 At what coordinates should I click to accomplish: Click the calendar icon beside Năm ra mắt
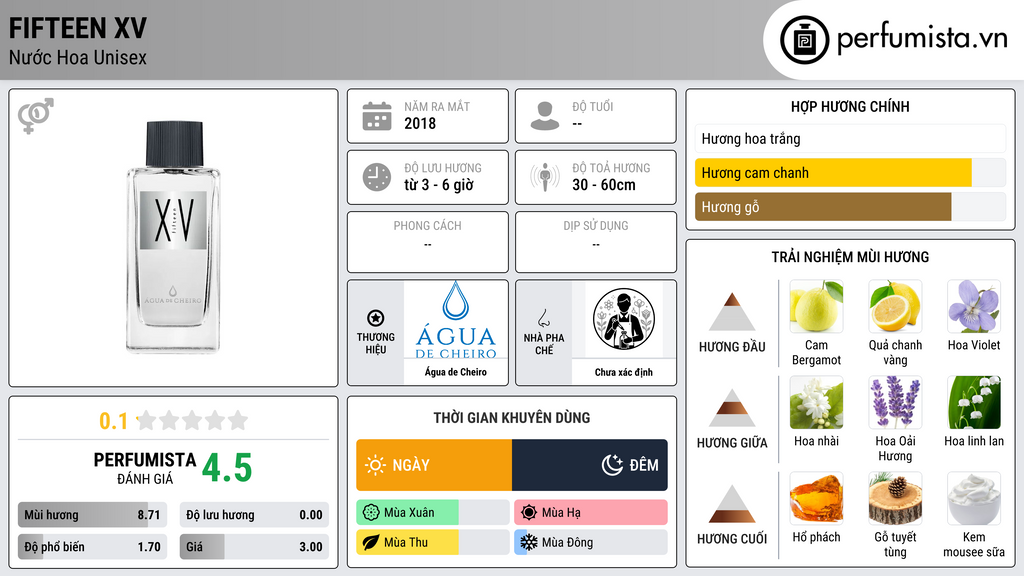click(377, 116)
